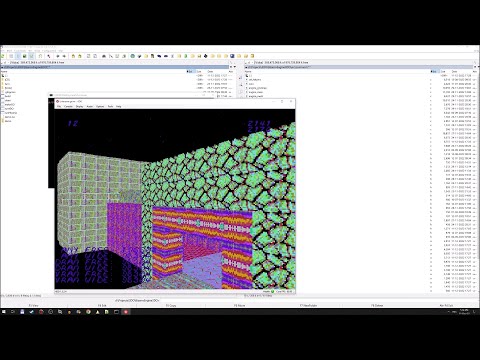Click the taskbar clock

pos(464,312)
